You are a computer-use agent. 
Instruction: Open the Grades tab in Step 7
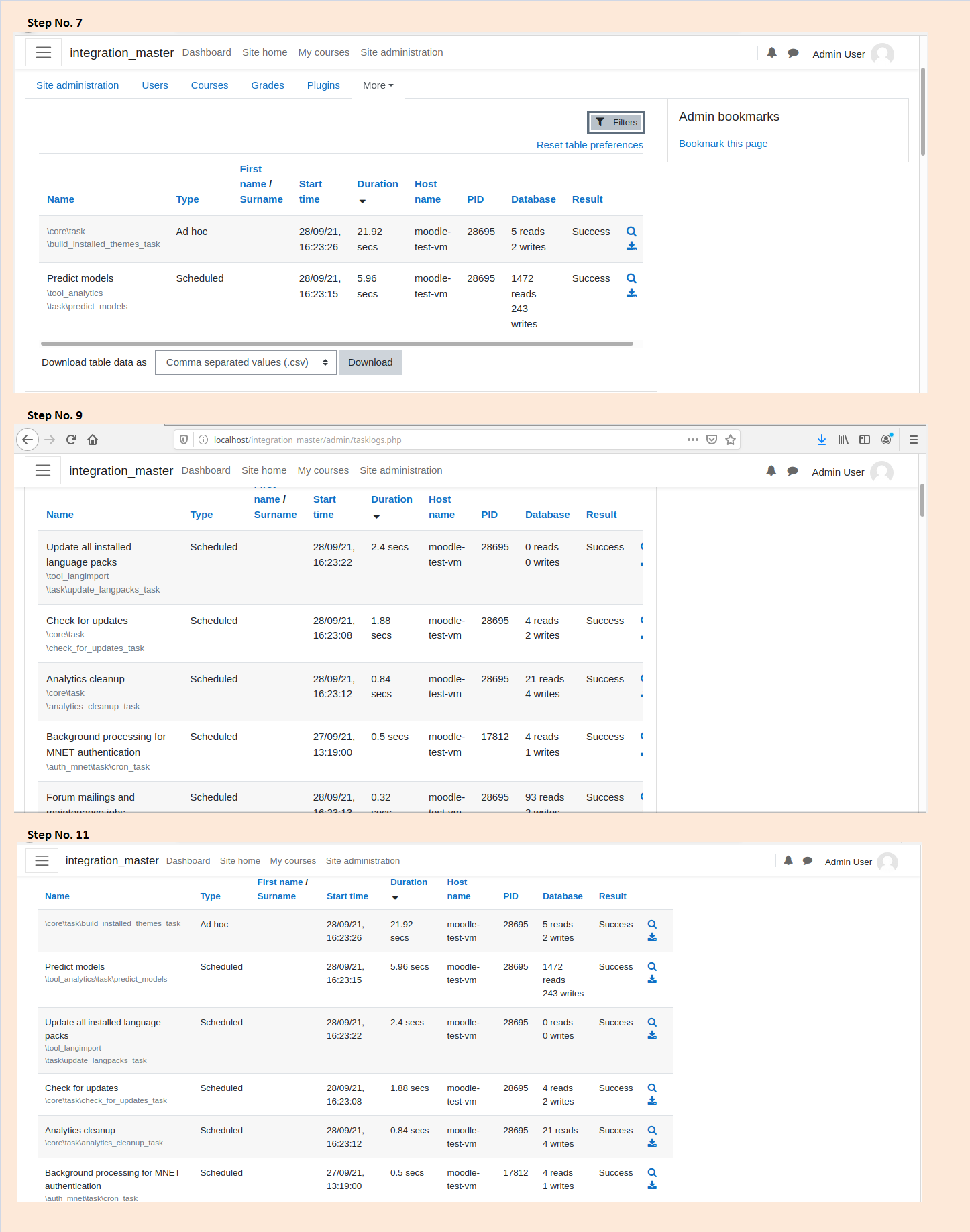268,85
